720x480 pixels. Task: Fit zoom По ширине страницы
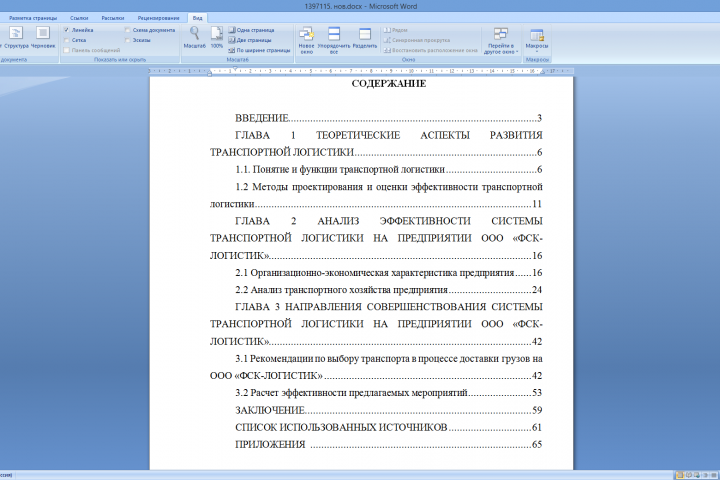pos(259,50)
